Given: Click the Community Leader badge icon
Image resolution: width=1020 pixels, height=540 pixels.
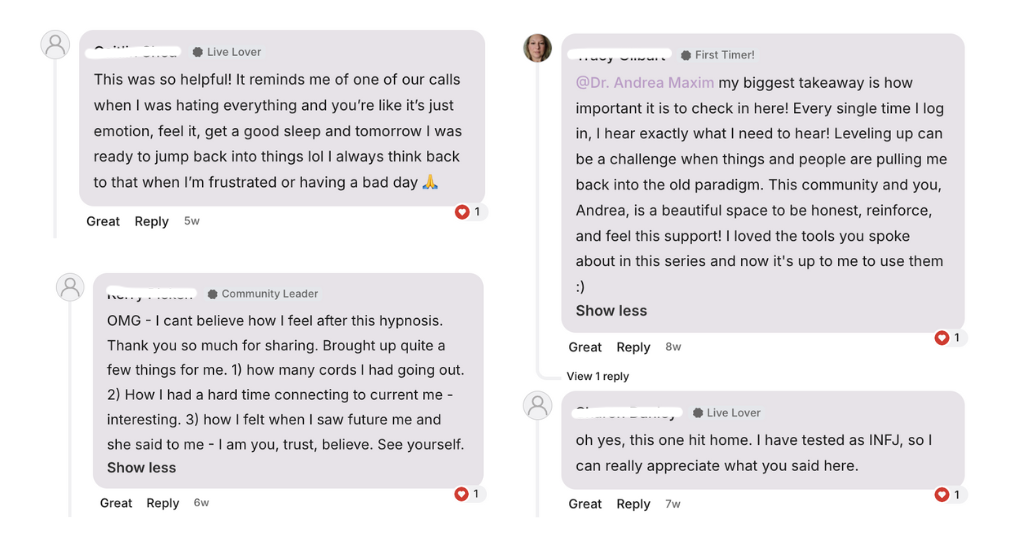Looking at the screenshot, I should point(212,294).
